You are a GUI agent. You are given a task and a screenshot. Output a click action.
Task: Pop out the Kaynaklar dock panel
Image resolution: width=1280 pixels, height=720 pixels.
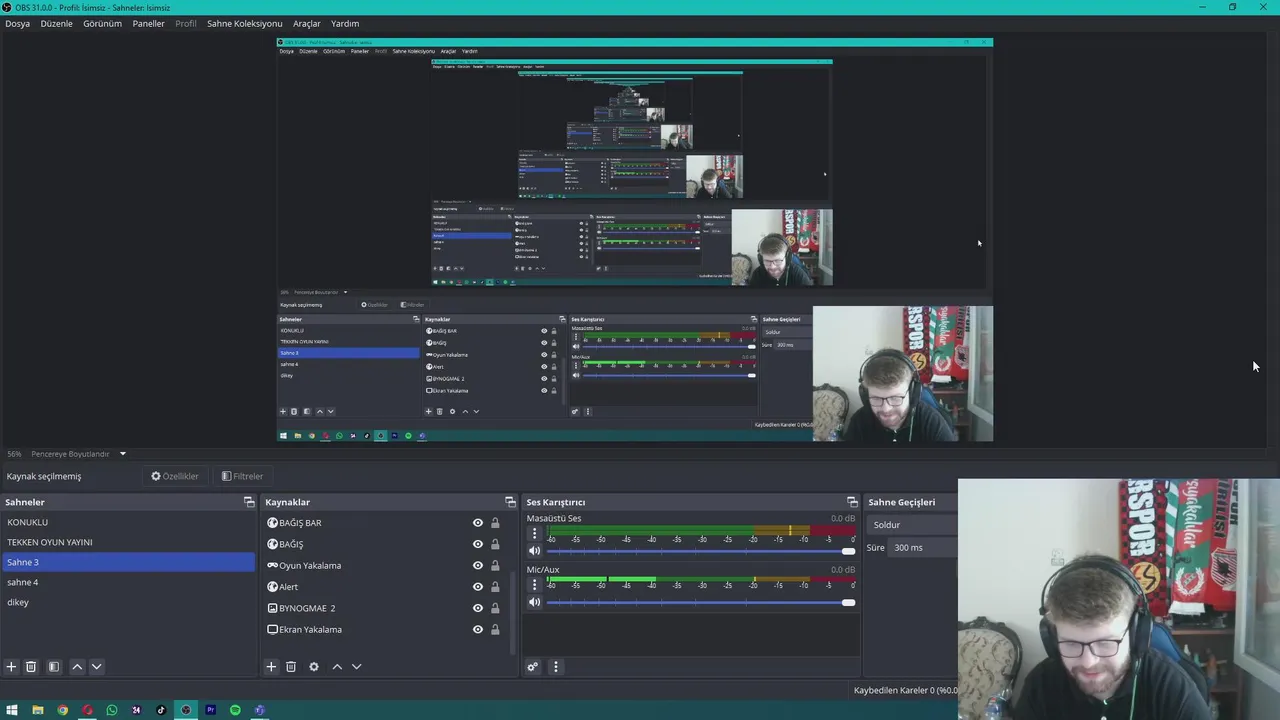[510, 502]
